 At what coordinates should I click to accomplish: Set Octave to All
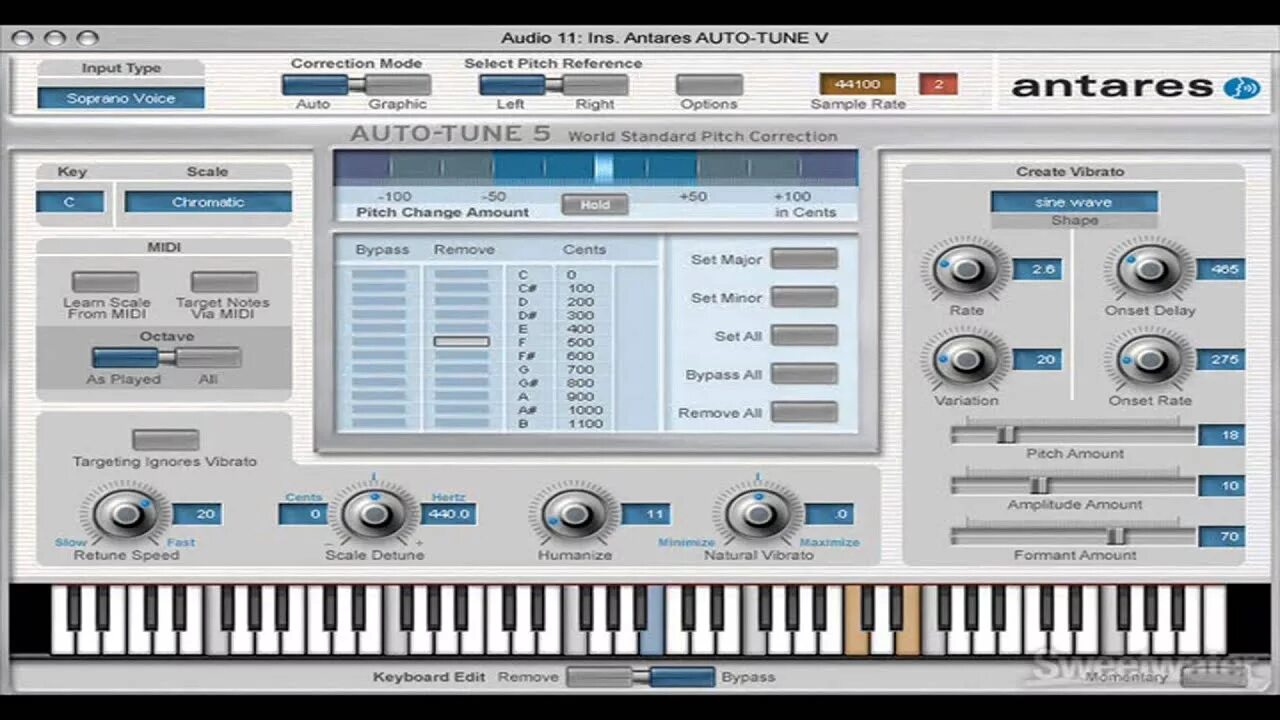[208, 358]
